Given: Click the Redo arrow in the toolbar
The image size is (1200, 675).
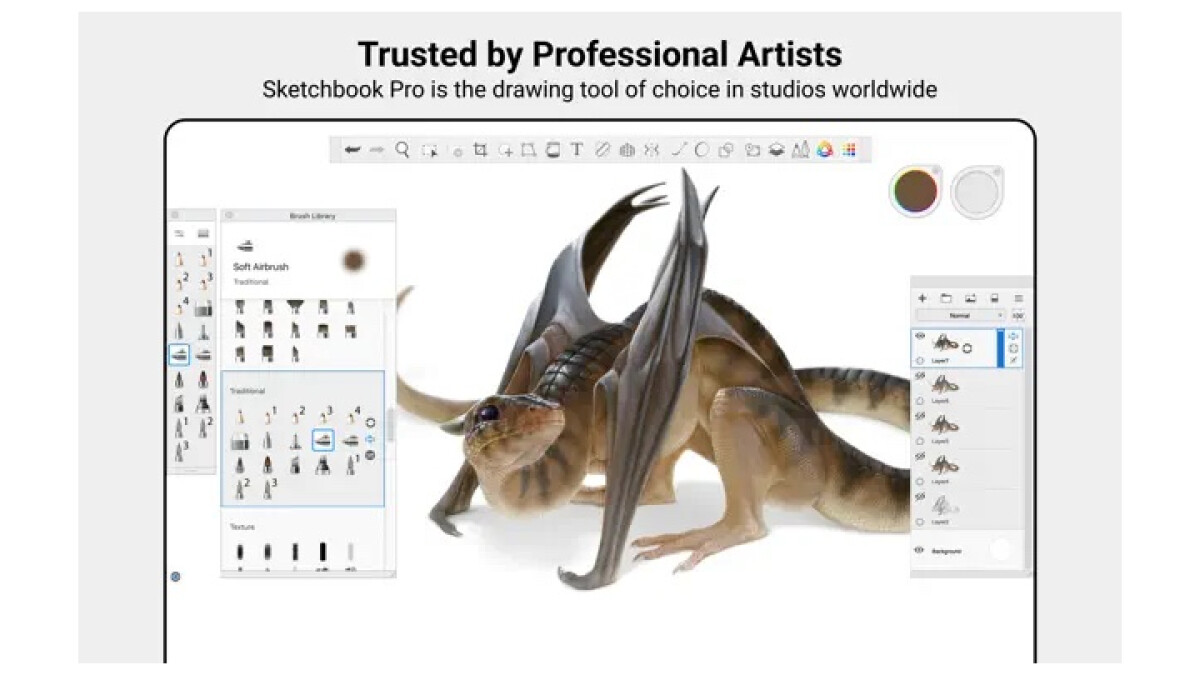Looking at the screenshot, I should pos(376,150).
